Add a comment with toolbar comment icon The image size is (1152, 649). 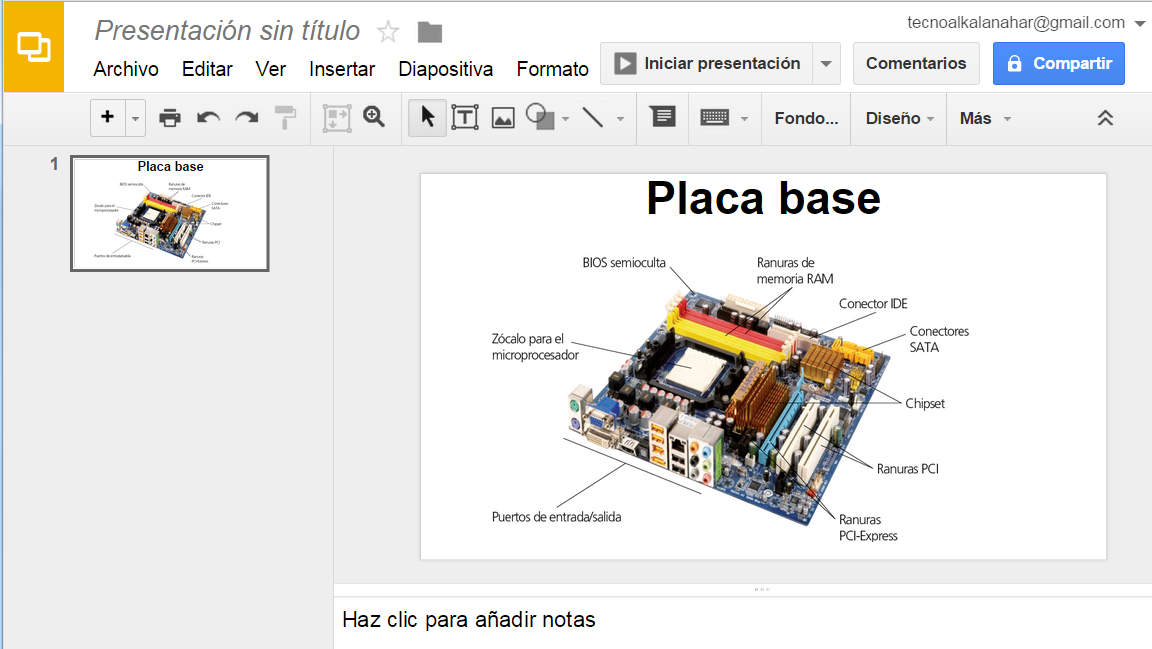pos(662,117)
